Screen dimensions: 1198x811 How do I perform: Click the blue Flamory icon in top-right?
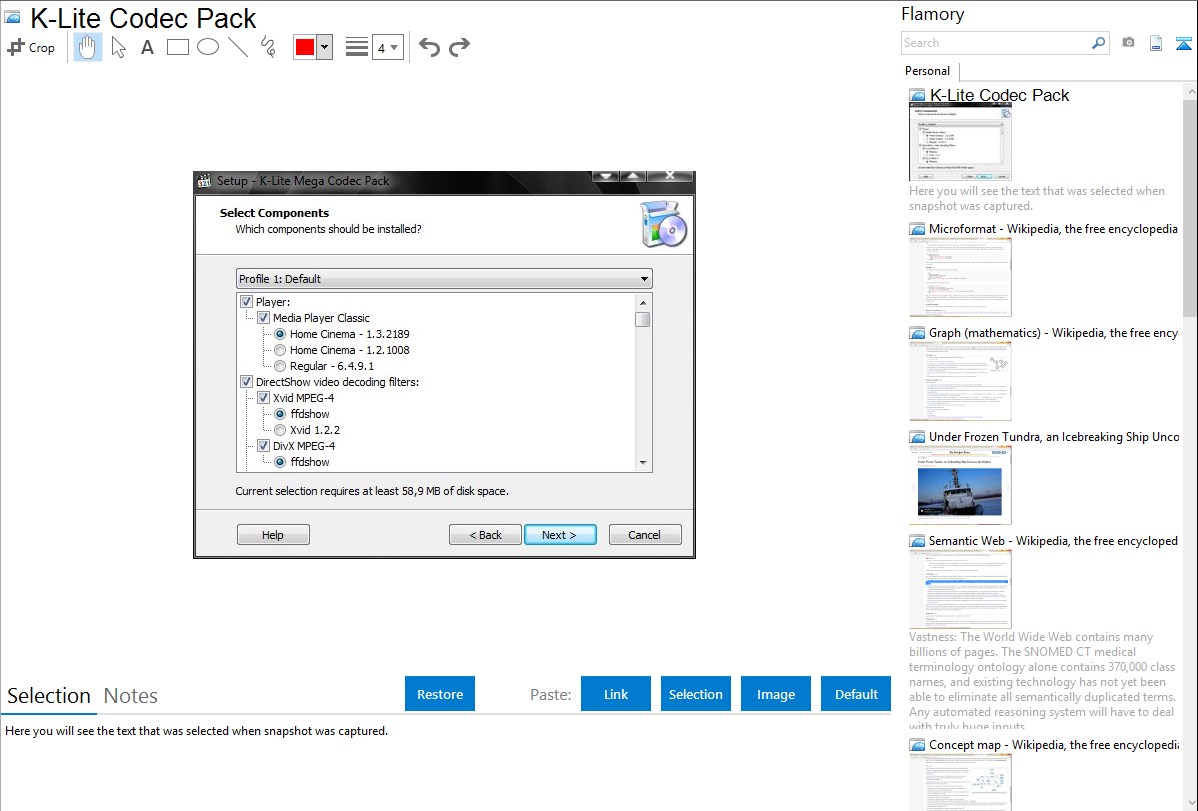[x=1183, y=43]
